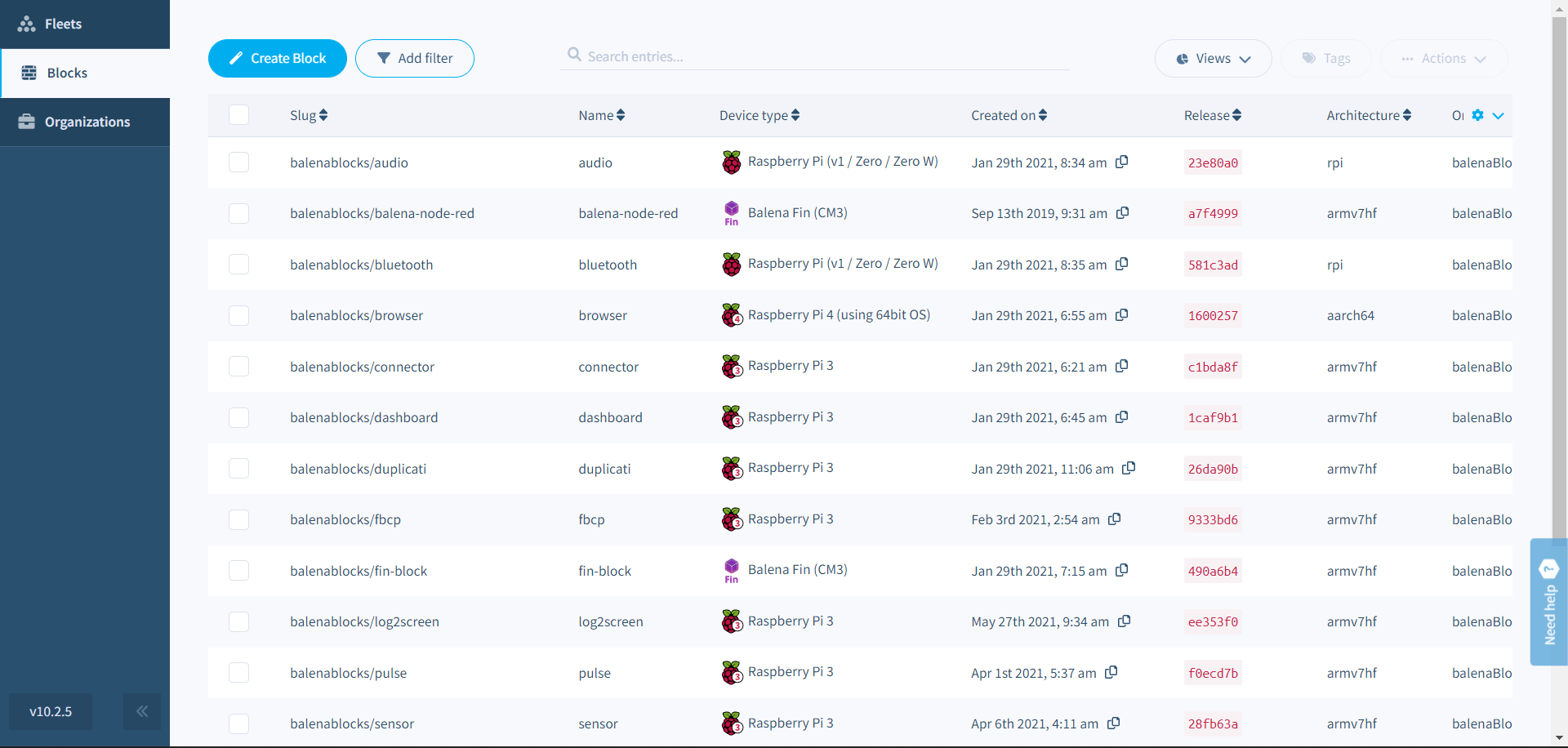
Task: Open the columns visibility chevron in the table header
Action: point(1498,115)
